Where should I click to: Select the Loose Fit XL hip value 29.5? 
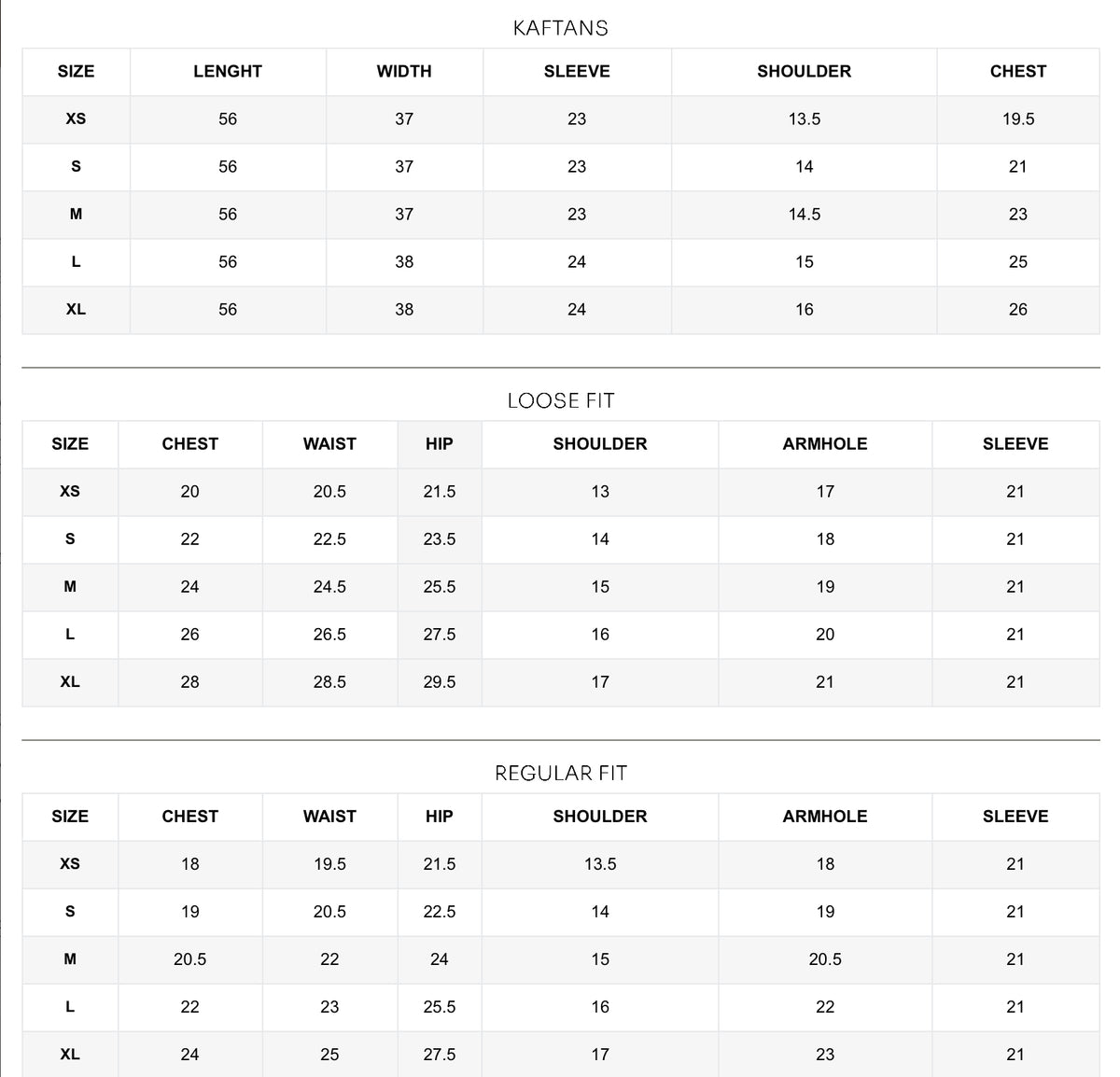(440, 682)
